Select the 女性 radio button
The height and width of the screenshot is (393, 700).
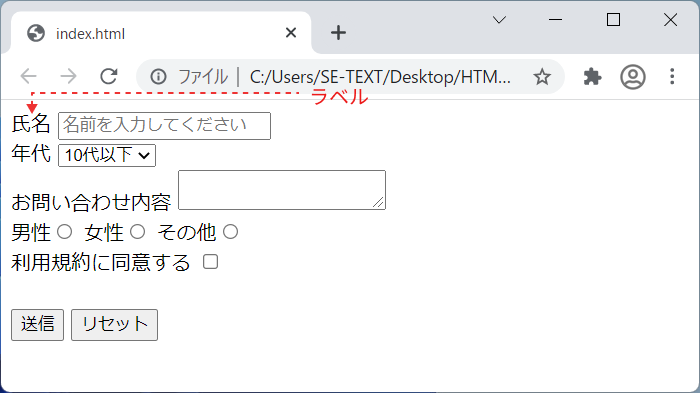[138, 232]
